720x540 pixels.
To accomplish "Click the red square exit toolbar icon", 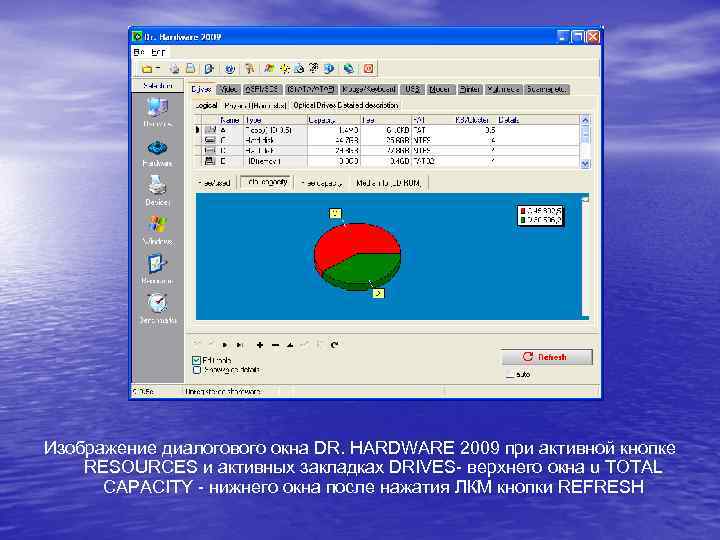I will (x=368, y=69).
